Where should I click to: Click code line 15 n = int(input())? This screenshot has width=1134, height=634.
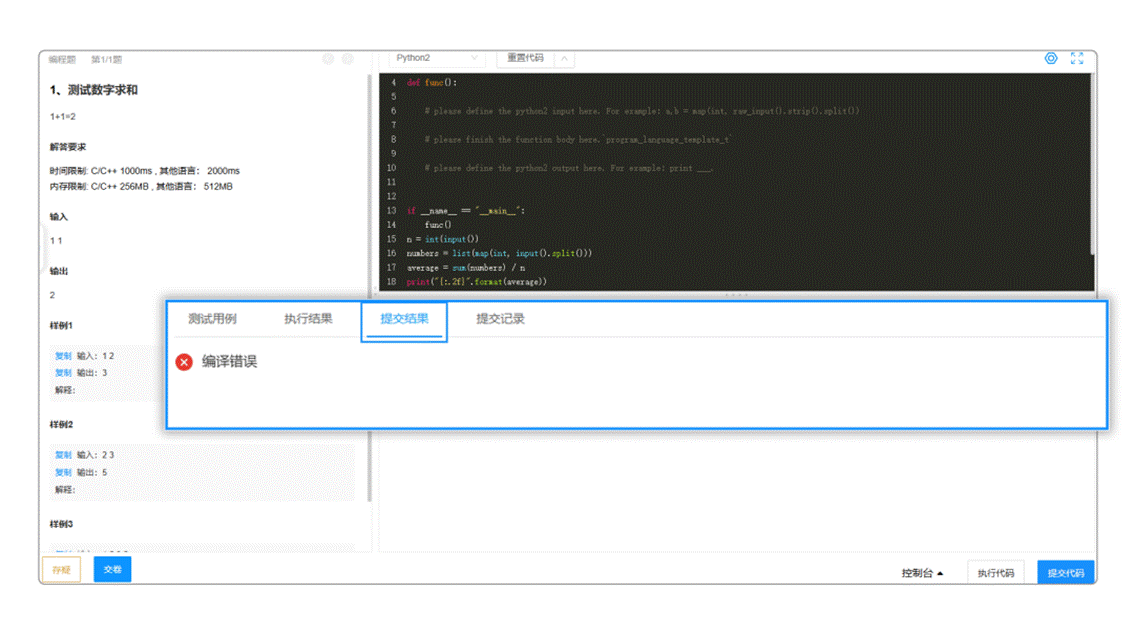coord(443,239)
